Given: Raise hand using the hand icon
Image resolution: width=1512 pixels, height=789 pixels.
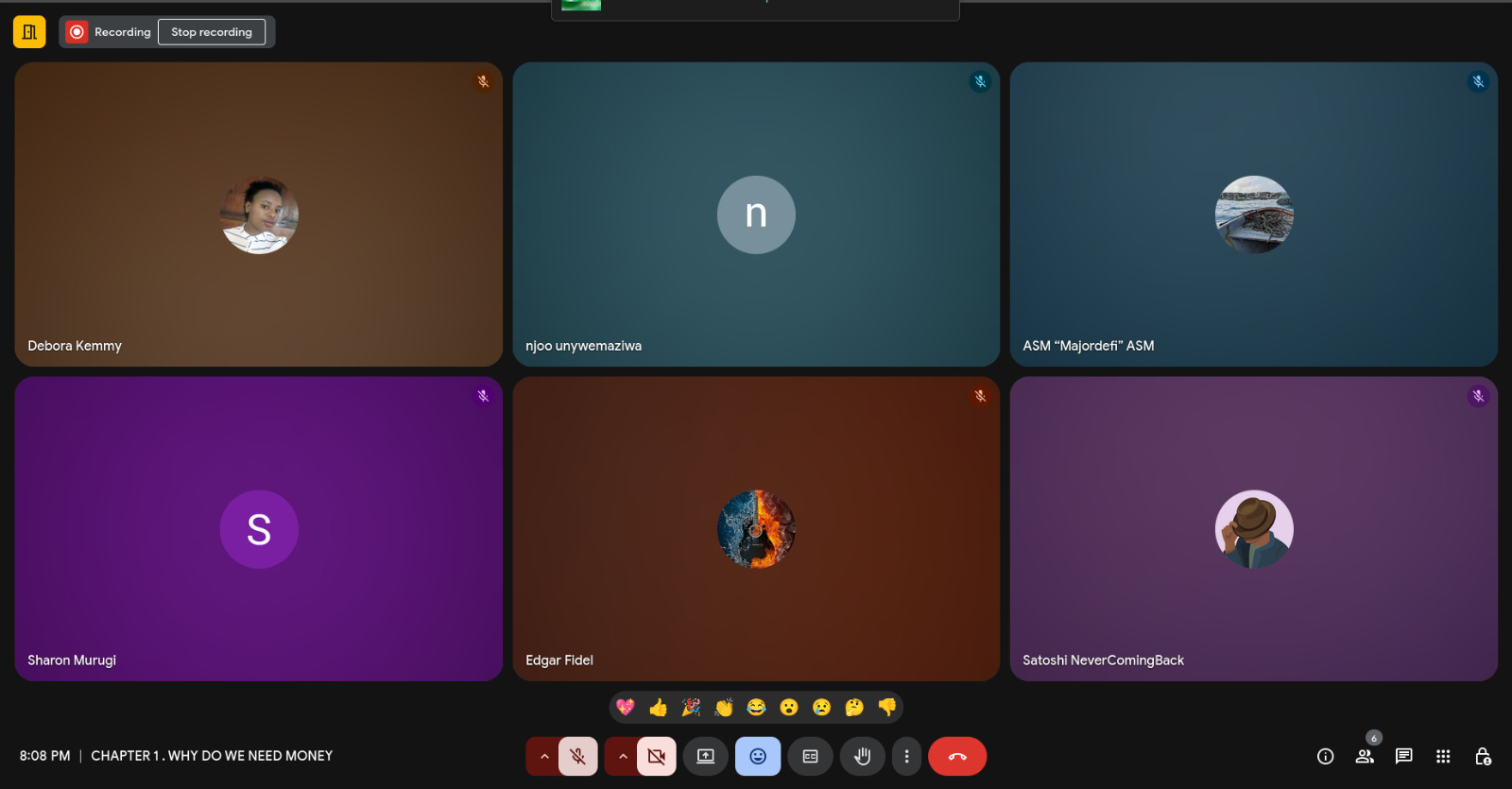Looking at the screenshot, I should click(x=862, y=756).
